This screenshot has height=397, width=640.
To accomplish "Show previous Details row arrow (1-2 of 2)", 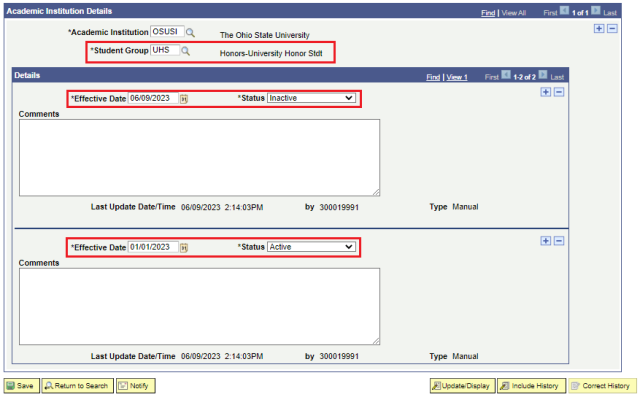I will [506, 75].
